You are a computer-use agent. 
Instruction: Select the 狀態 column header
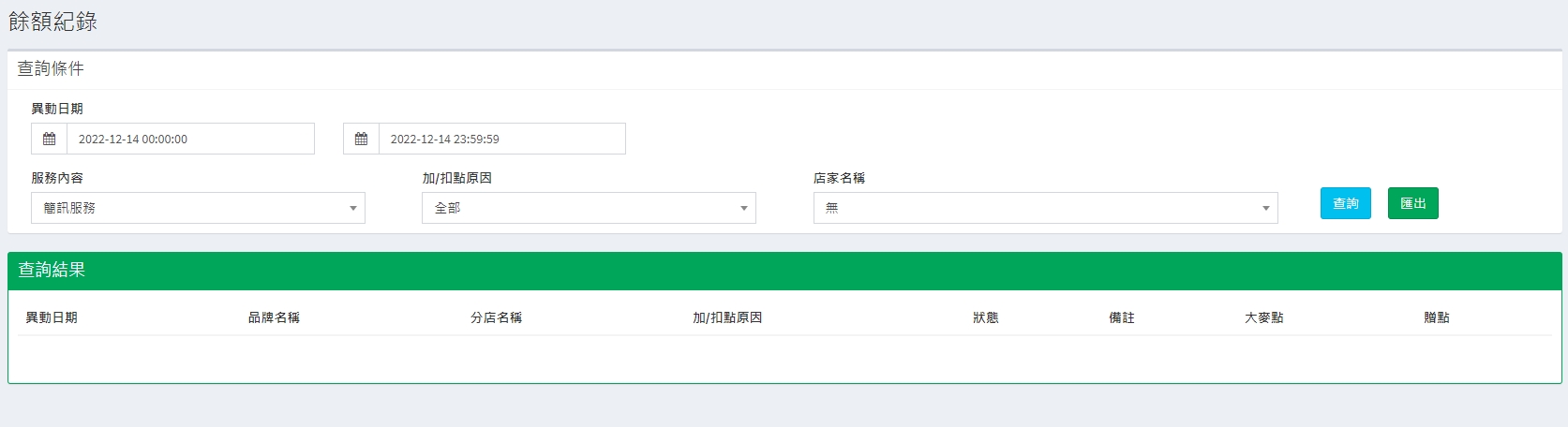986,317
